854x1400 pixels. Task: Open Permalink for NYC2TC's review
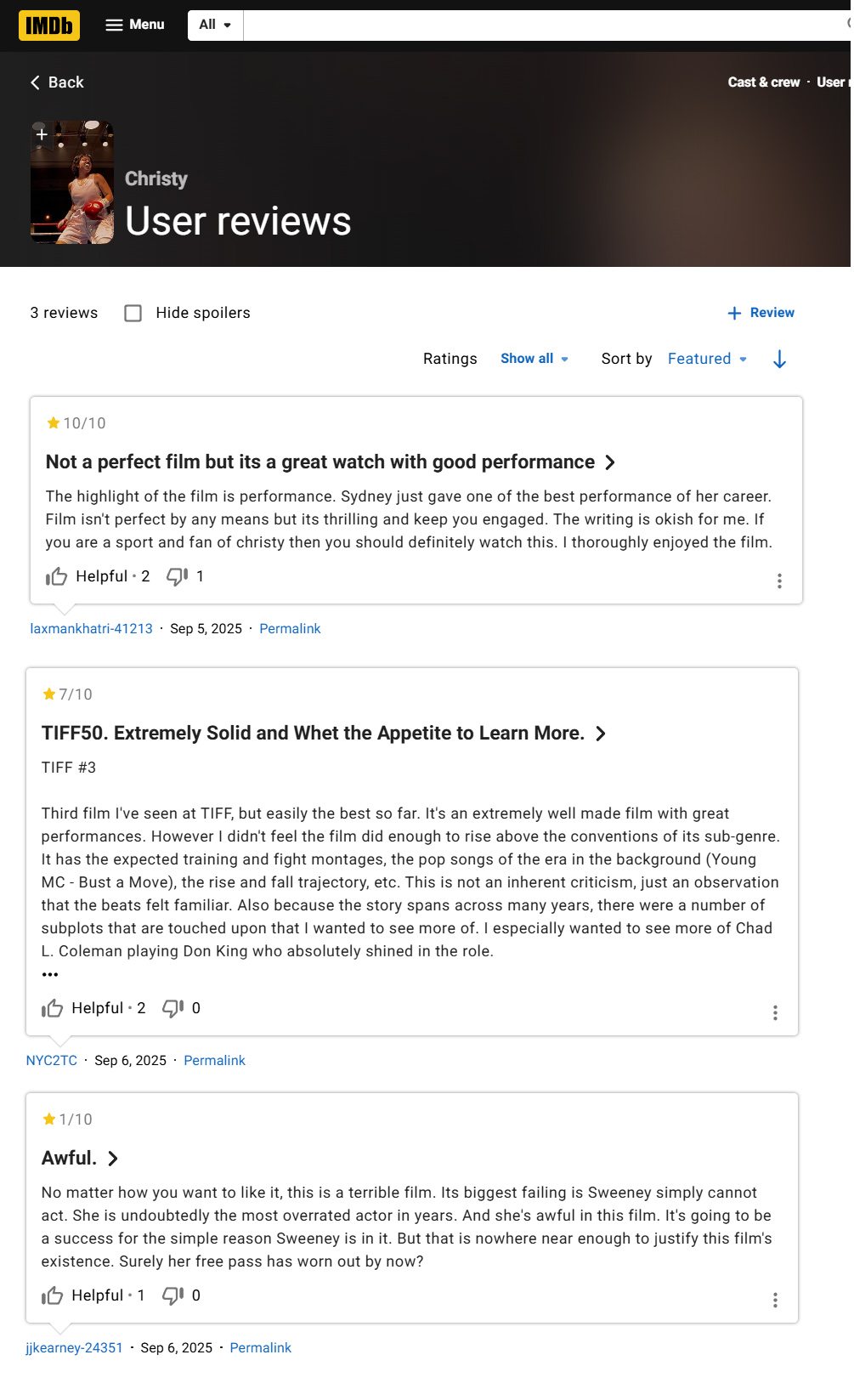click(x=214, y=1061)
